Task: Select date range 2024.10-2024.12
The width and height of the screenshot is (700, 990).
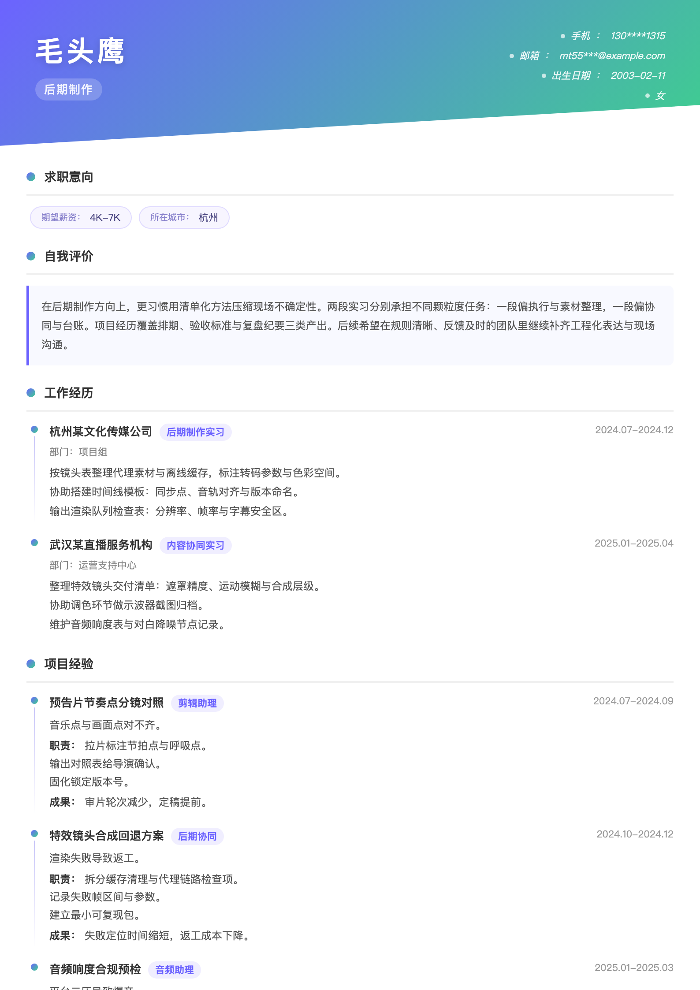Action: pyautogui.click(x=635, y=834)
